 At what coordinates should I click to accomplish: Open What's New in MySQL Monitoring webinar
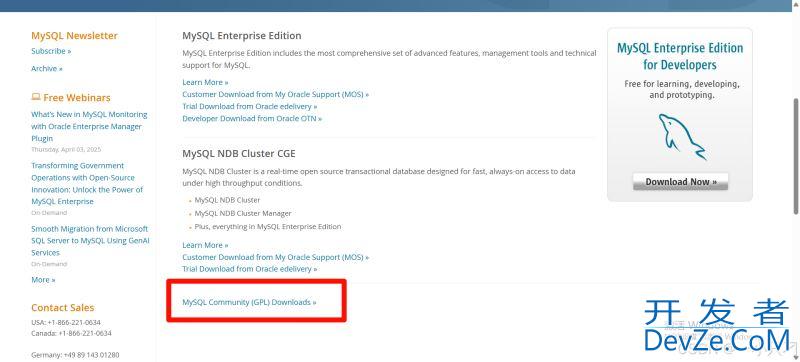click(x=89, y=126)
